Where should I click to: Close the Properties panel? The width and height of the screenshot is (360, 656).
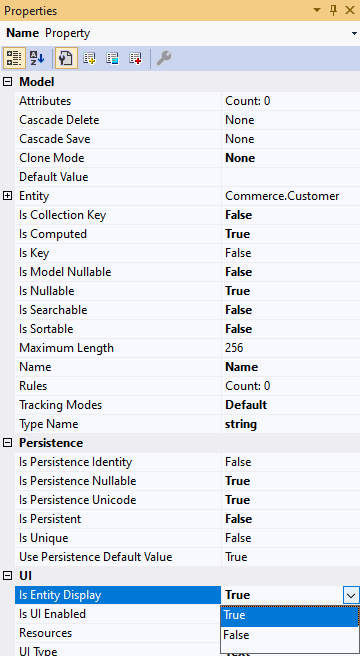350,10
